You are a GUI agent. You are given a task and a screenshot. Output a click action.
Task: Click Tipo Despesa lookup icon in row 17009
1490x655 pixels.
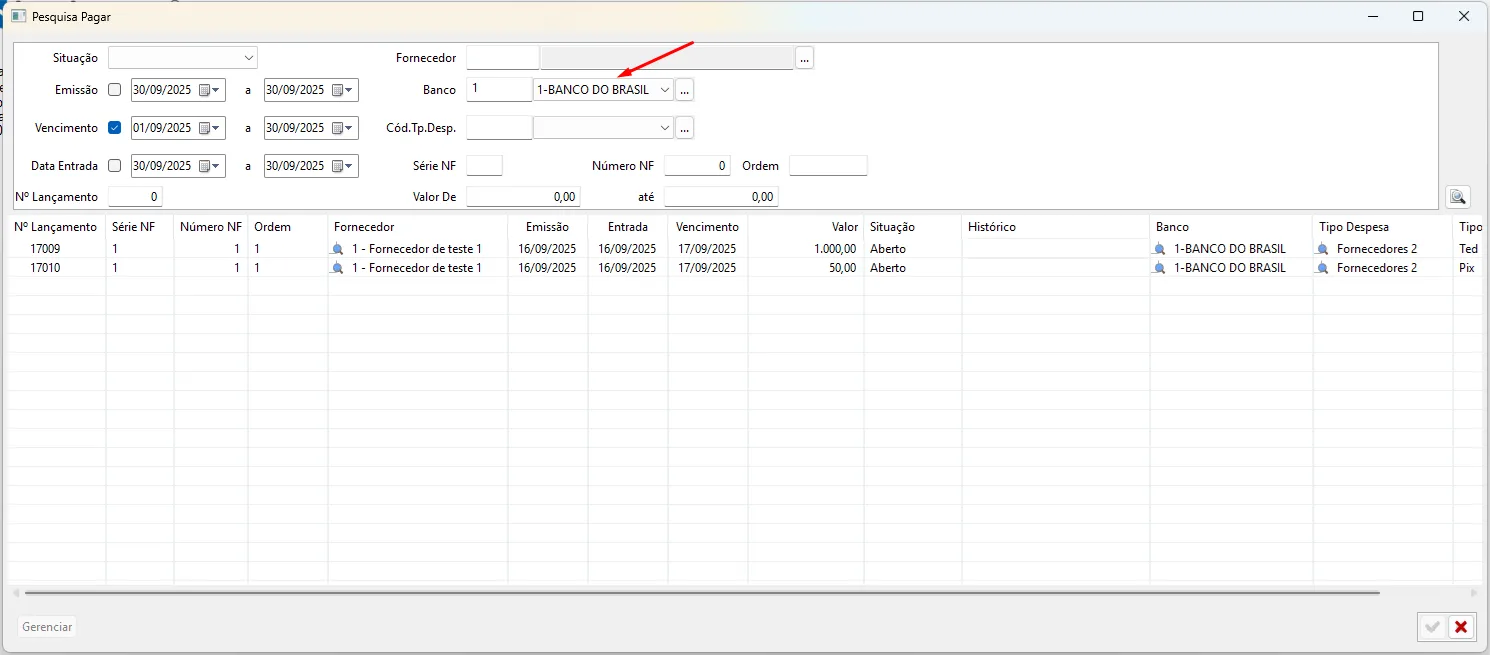[1323, 249]
